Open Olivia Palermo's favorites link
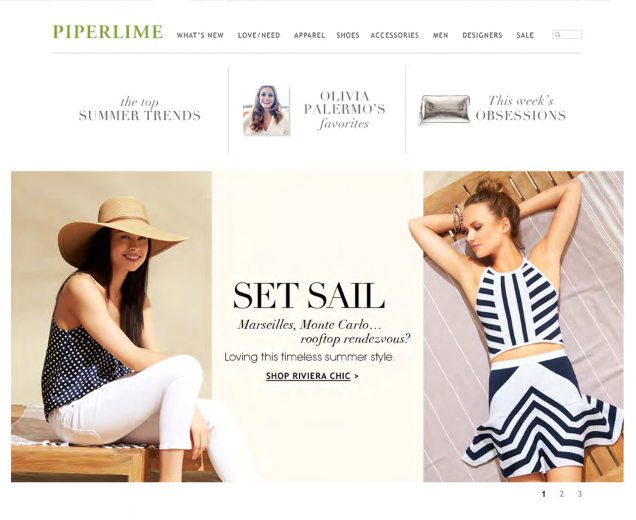Image resolution: width=636 pixels, height=520 pixels. [344, 110]
